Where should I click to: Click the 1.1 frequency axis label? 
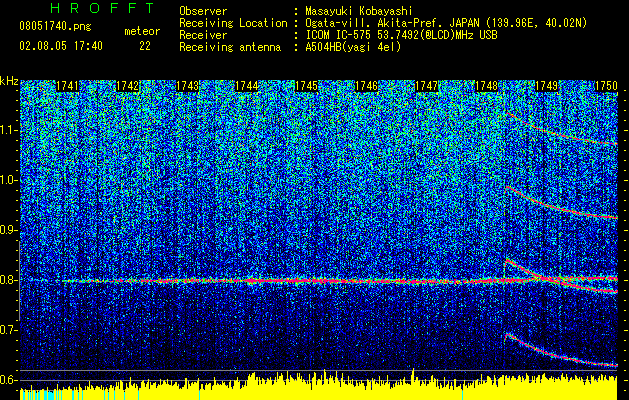(x=9, y=130)
